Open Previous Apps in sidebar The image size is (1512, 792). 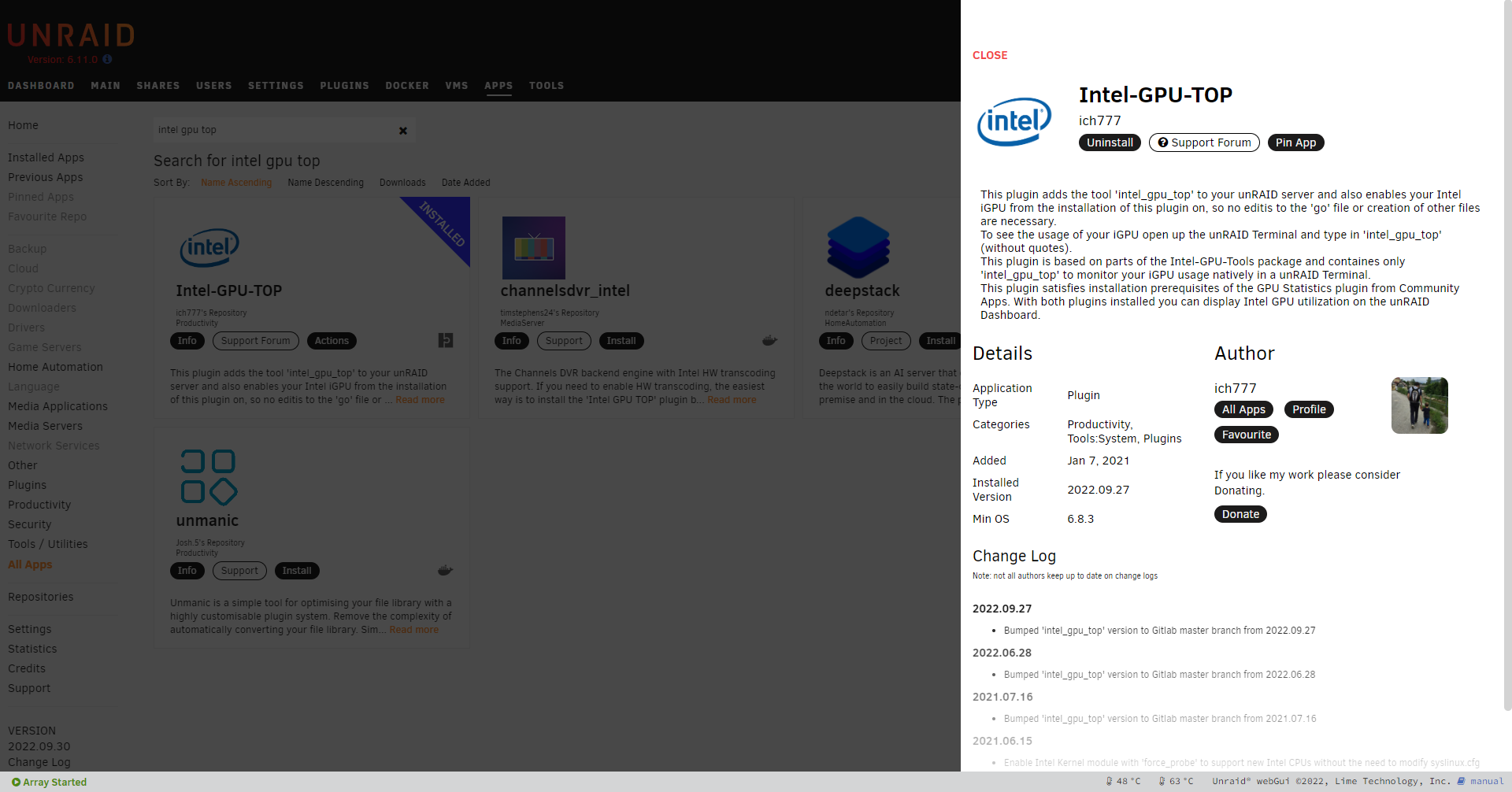(x=46, y=177)
